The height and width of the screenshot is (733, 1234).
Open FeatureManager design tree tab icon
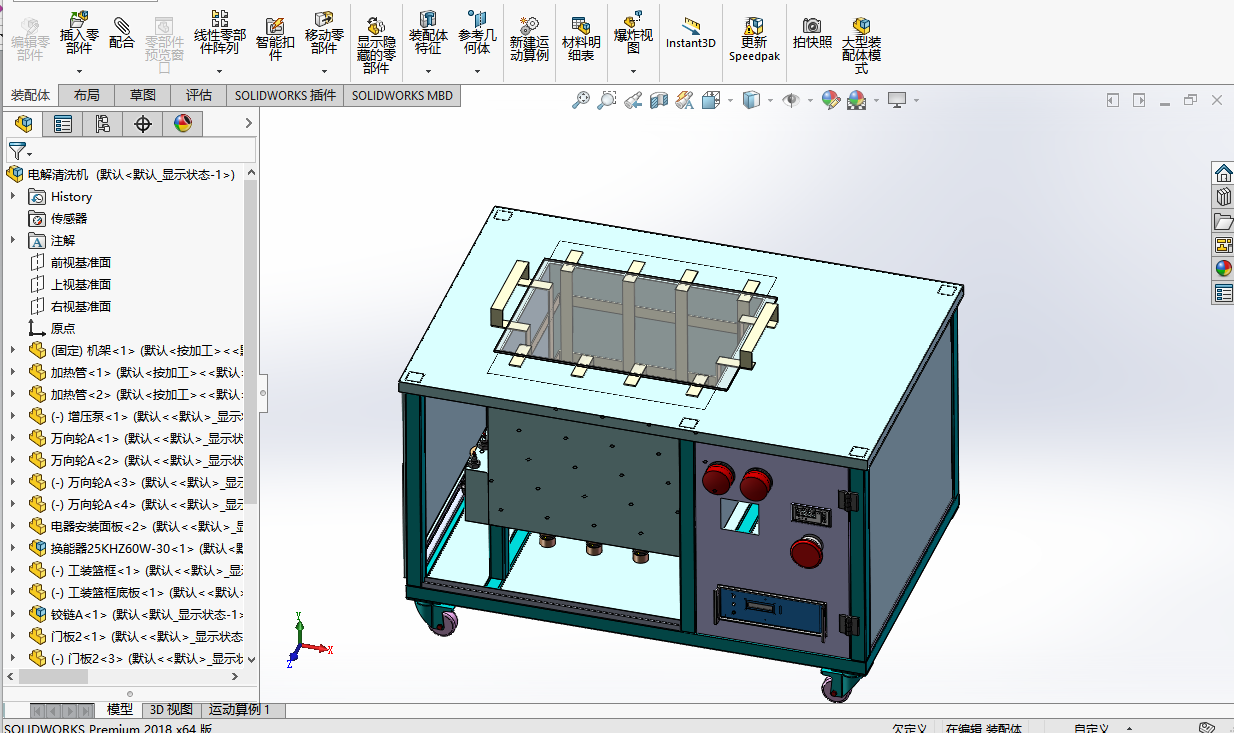pyautogui.click(x=23, y=123)
